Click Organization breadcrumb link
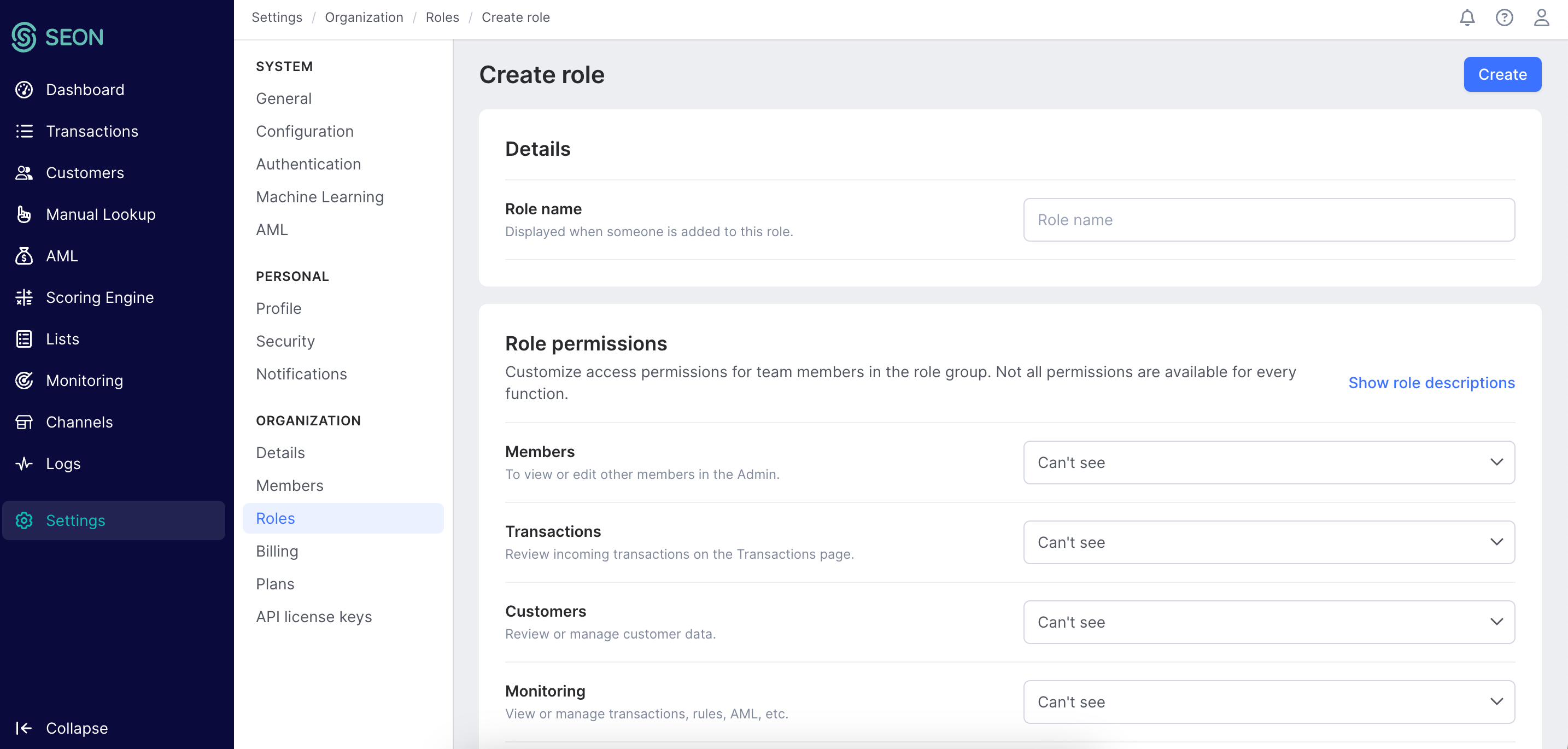 click(364, 17)
